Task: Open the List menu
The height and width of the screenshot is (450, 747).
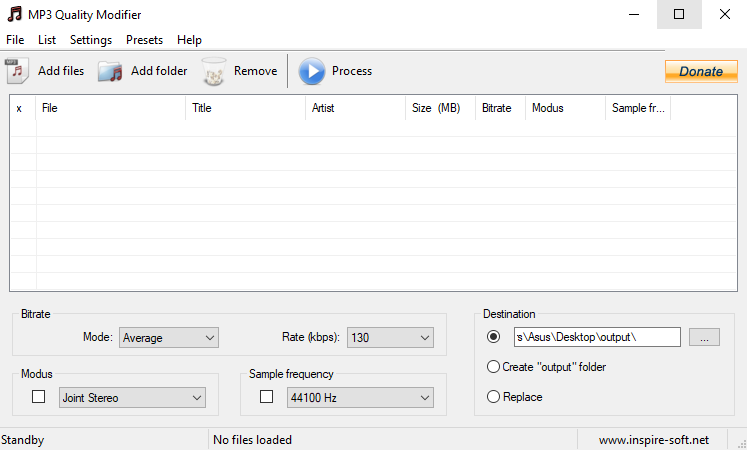Action: 47,40
